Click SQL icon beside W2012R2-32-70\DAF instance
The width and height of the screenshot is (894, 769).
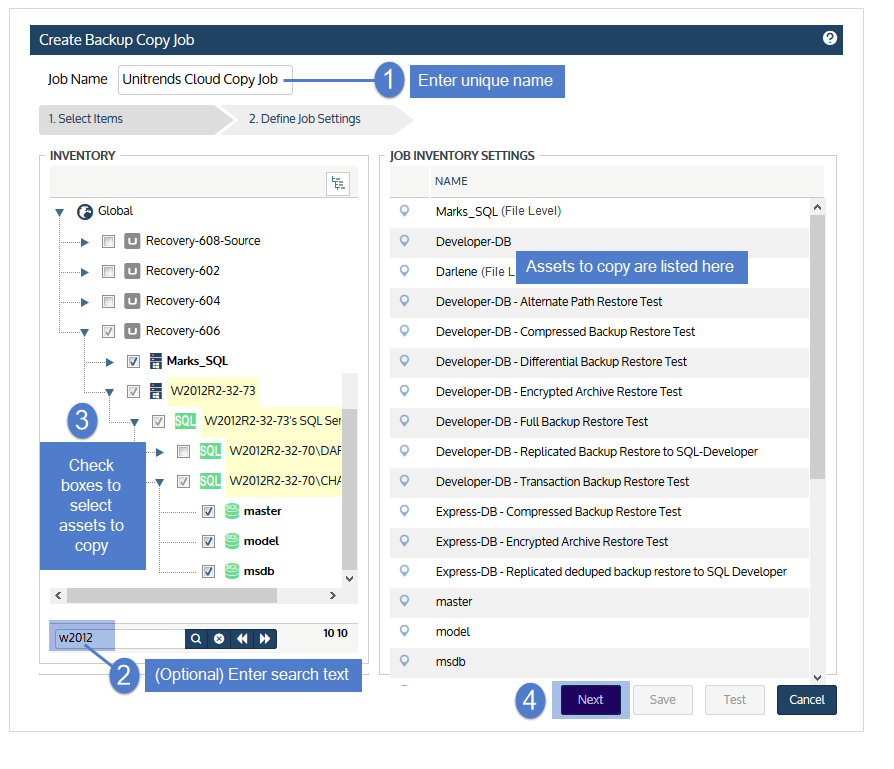click(x=210, y=451)
